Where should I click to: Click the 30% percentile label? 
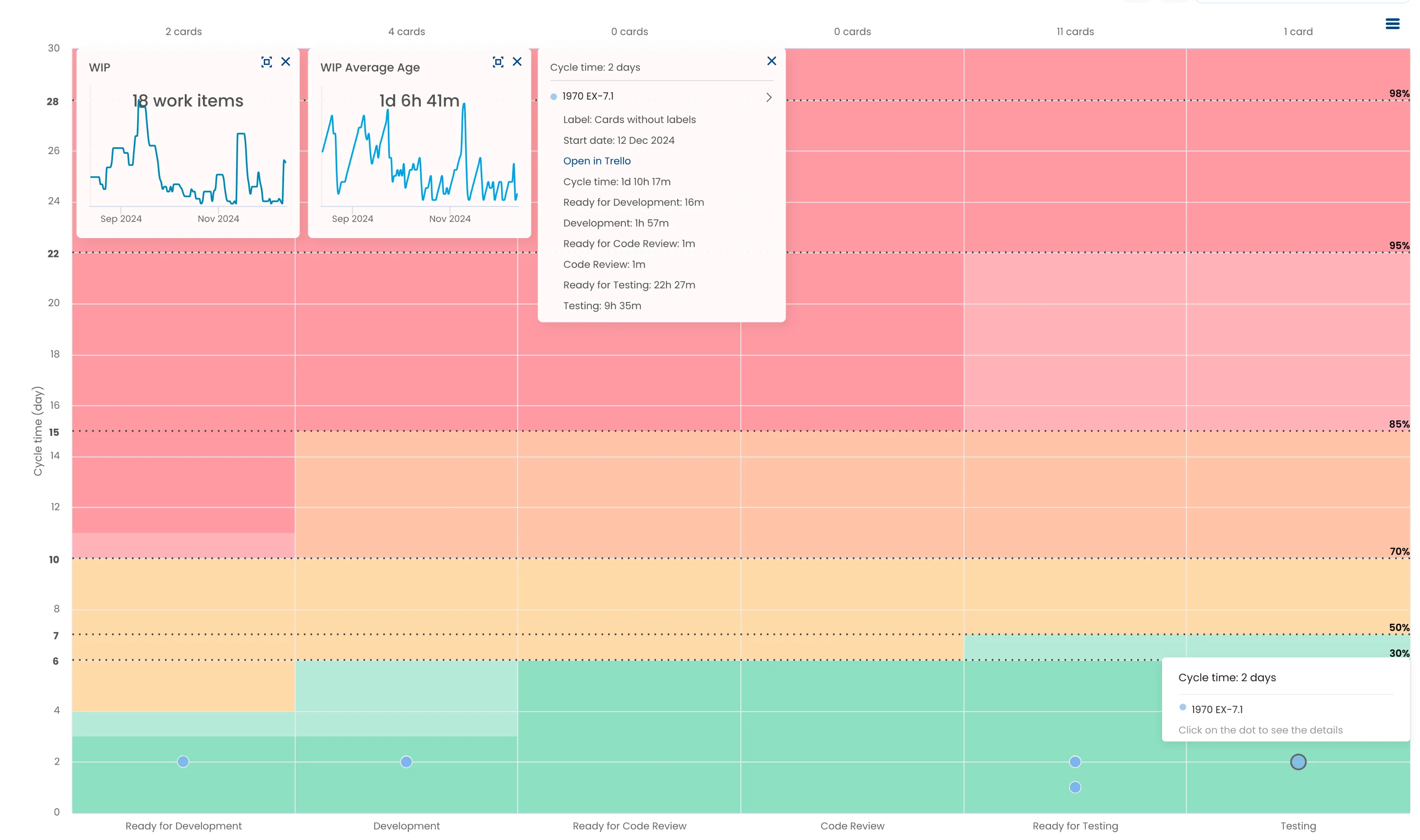(1399, 653)
